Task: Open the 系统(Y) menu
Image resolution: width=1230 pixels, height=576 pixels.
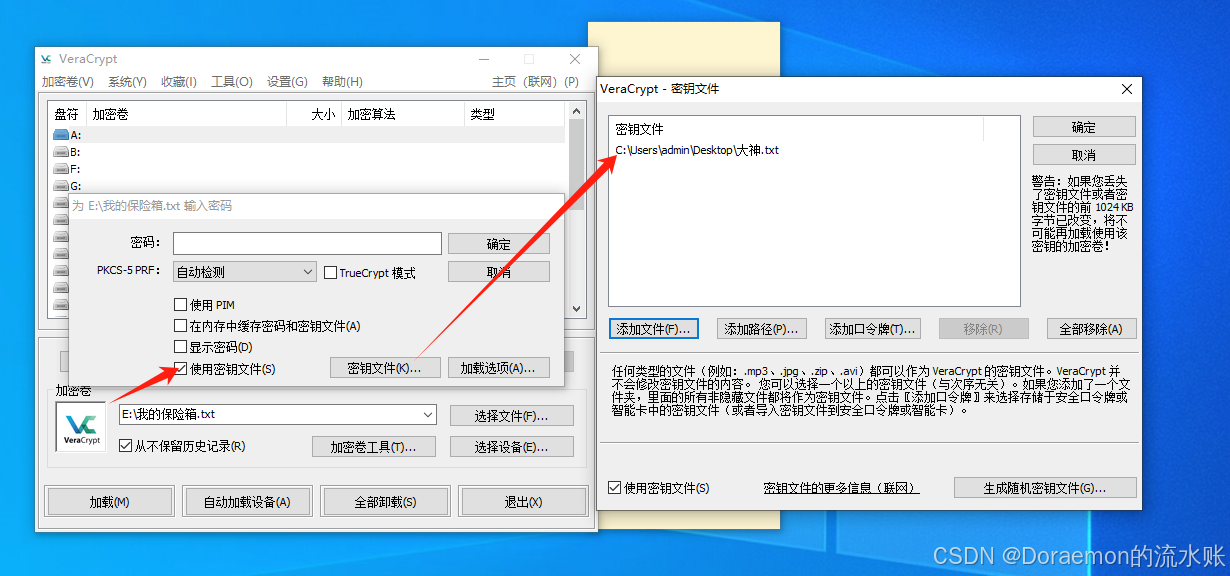Action: (x=127, y=82)
